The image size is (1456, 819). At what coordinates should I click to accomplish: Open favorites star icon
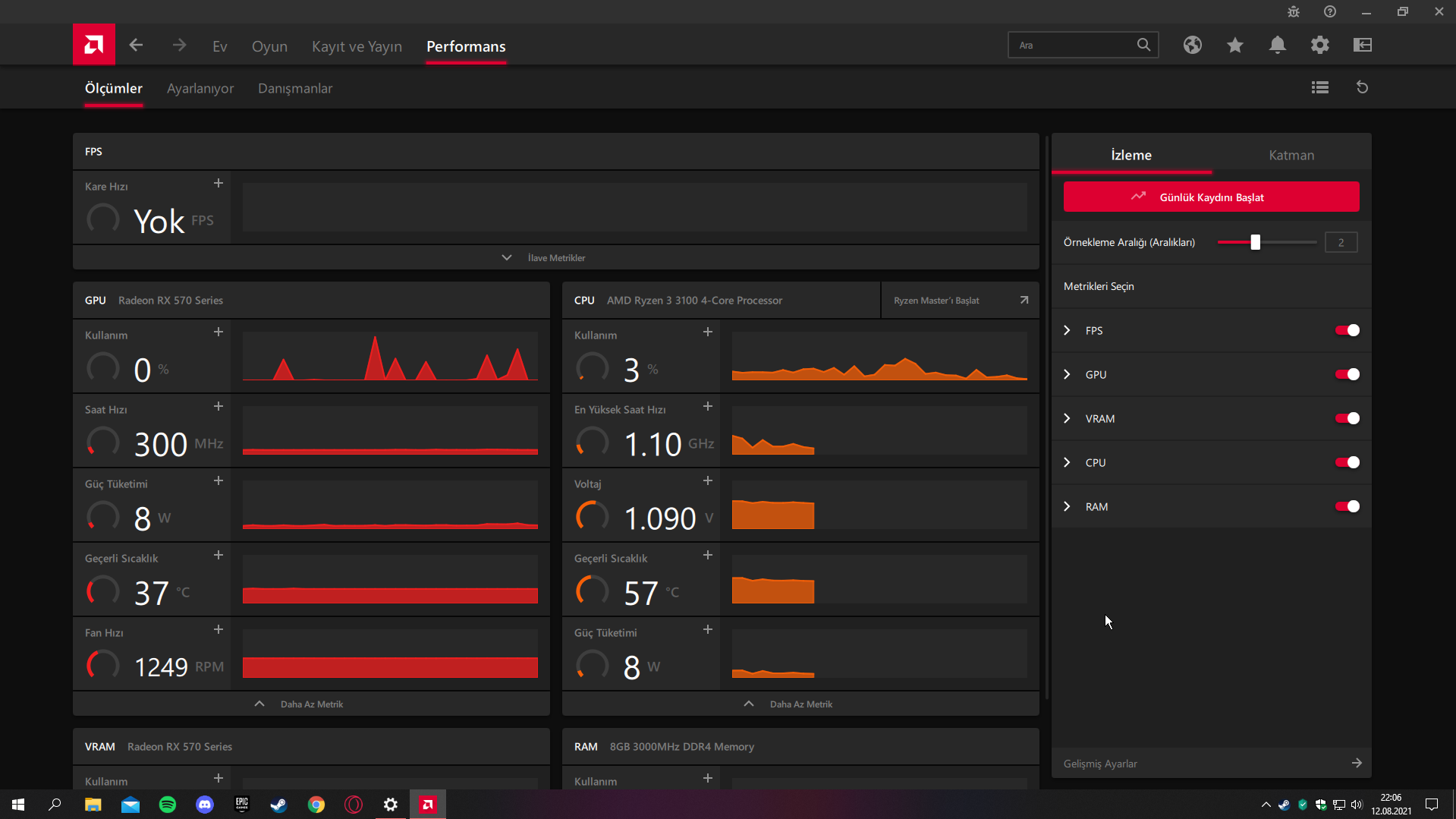coord(1235,45)
